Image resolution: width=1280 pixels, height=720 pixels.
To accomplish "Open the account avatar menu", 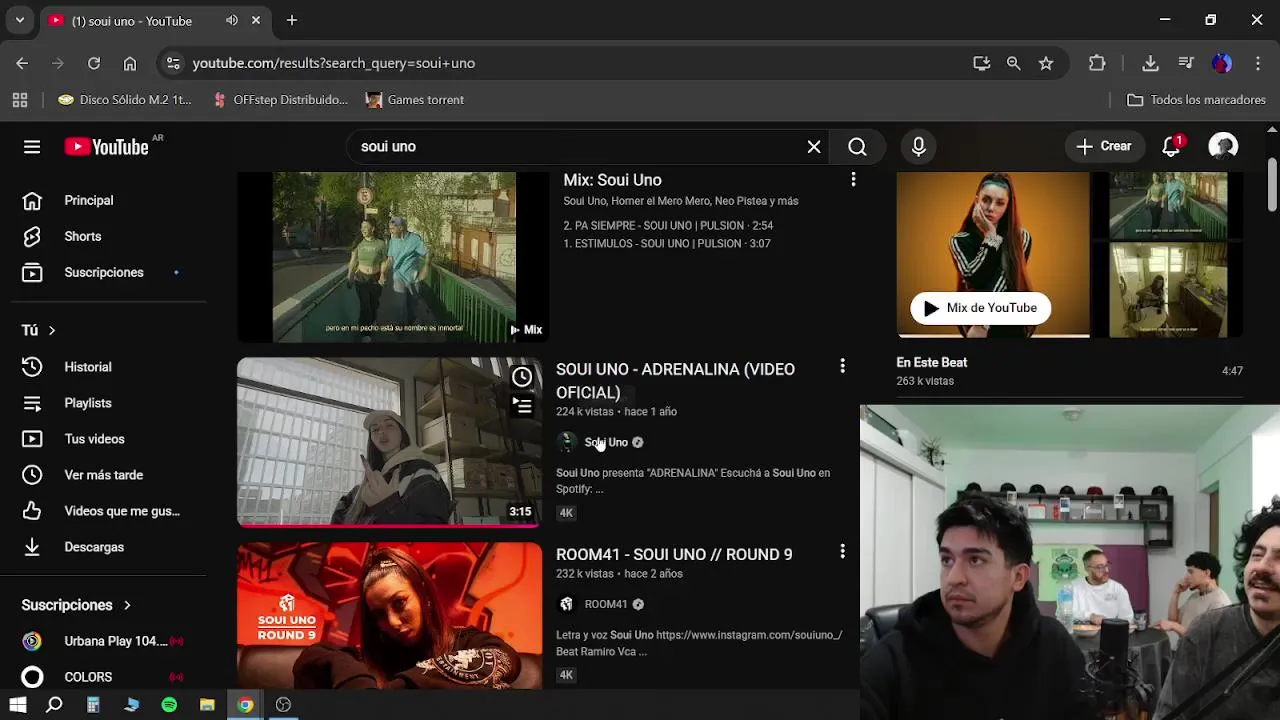I will (x=1223, y=147).
